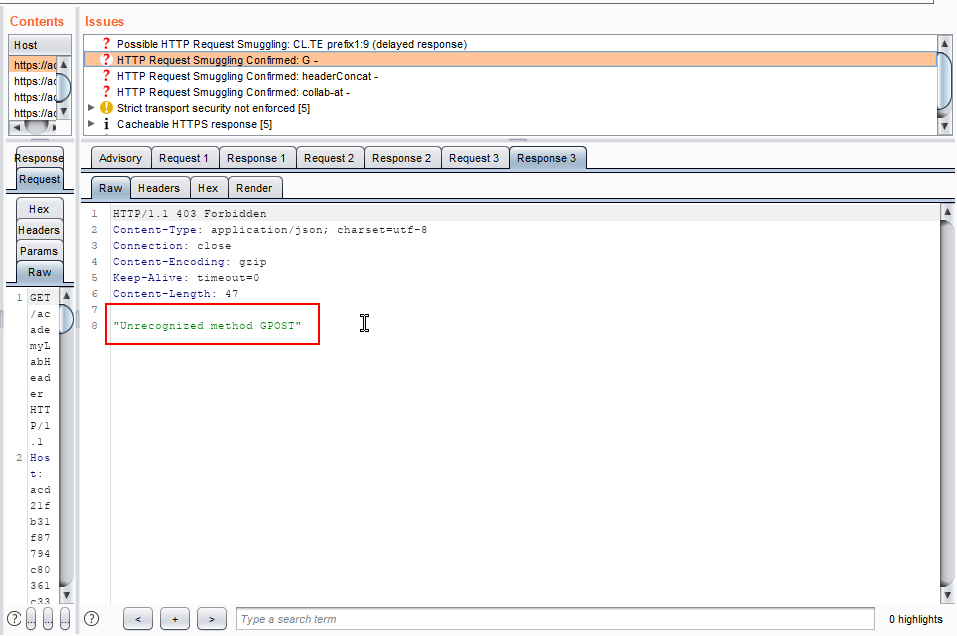Switch to the Request 2 tab
Viewport: 957px width, 636px height.
click(329, 158)
